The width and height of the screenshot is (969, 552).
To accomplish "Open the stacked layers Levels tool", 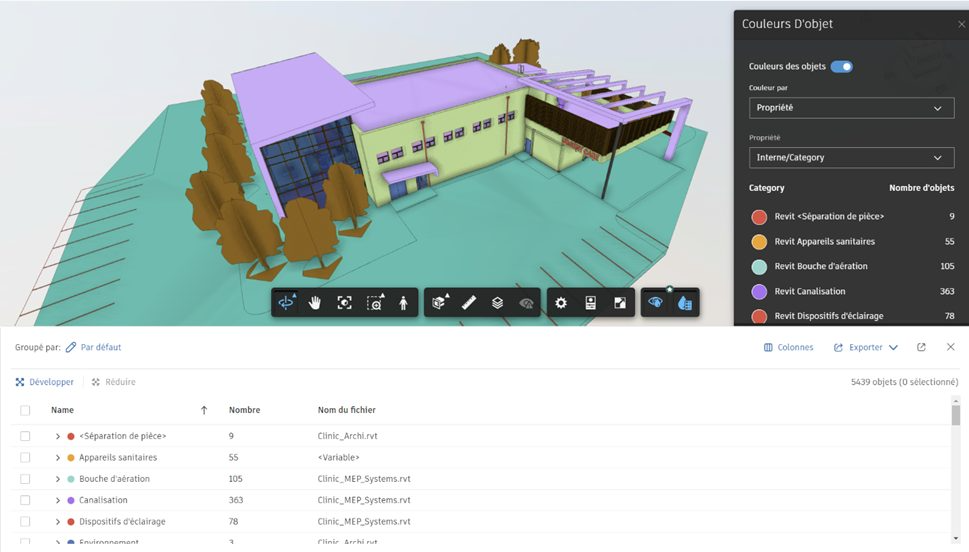I will (497, 303).
